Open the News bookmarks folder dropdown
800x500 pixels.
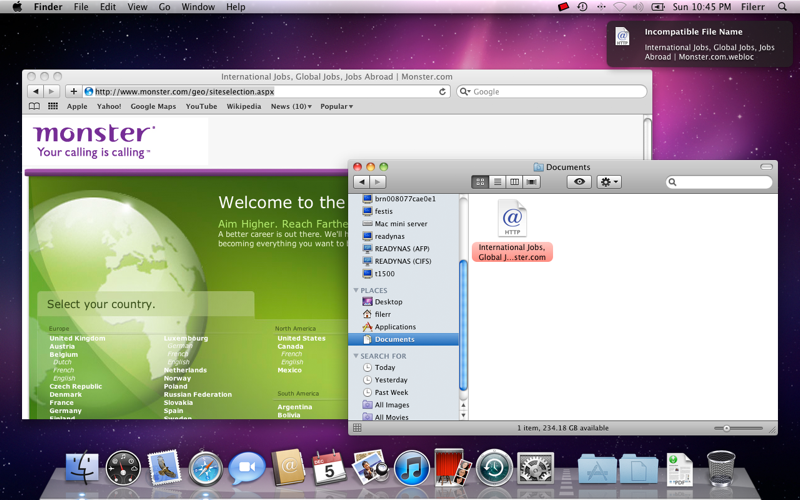(291, 106)
